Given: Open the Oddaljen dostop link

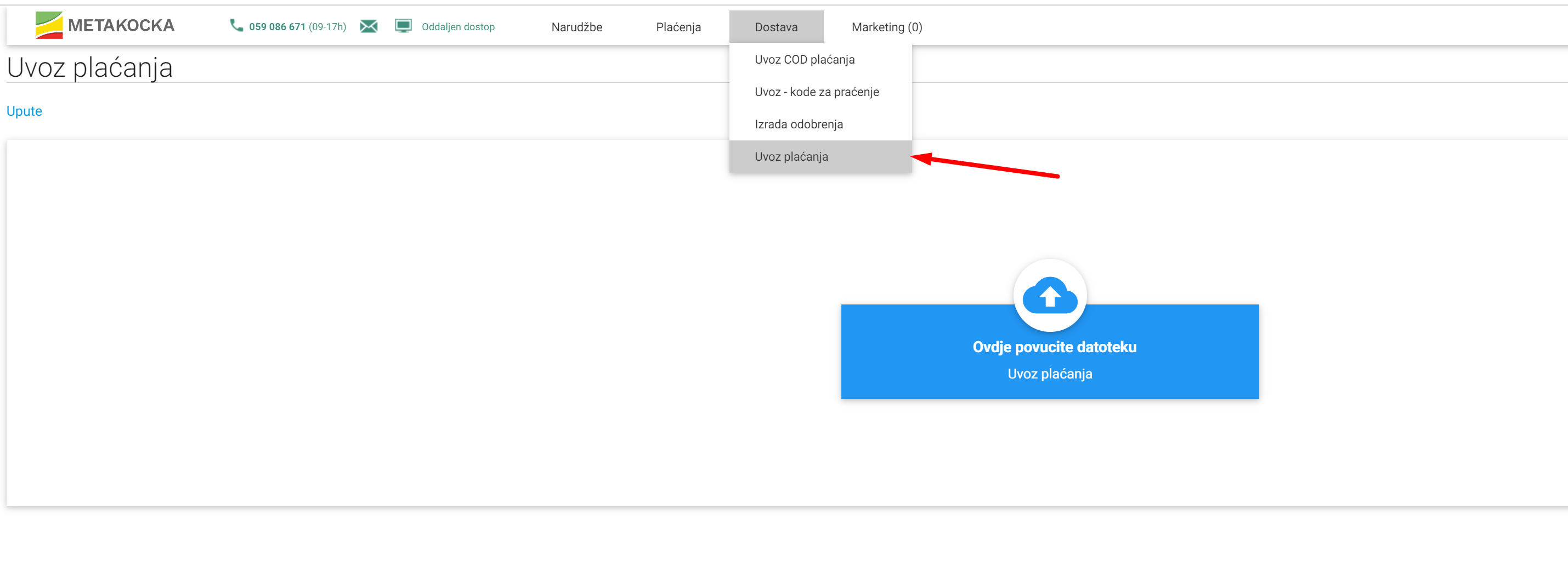Looking at the screenshot, I should (x=458, y=27).
